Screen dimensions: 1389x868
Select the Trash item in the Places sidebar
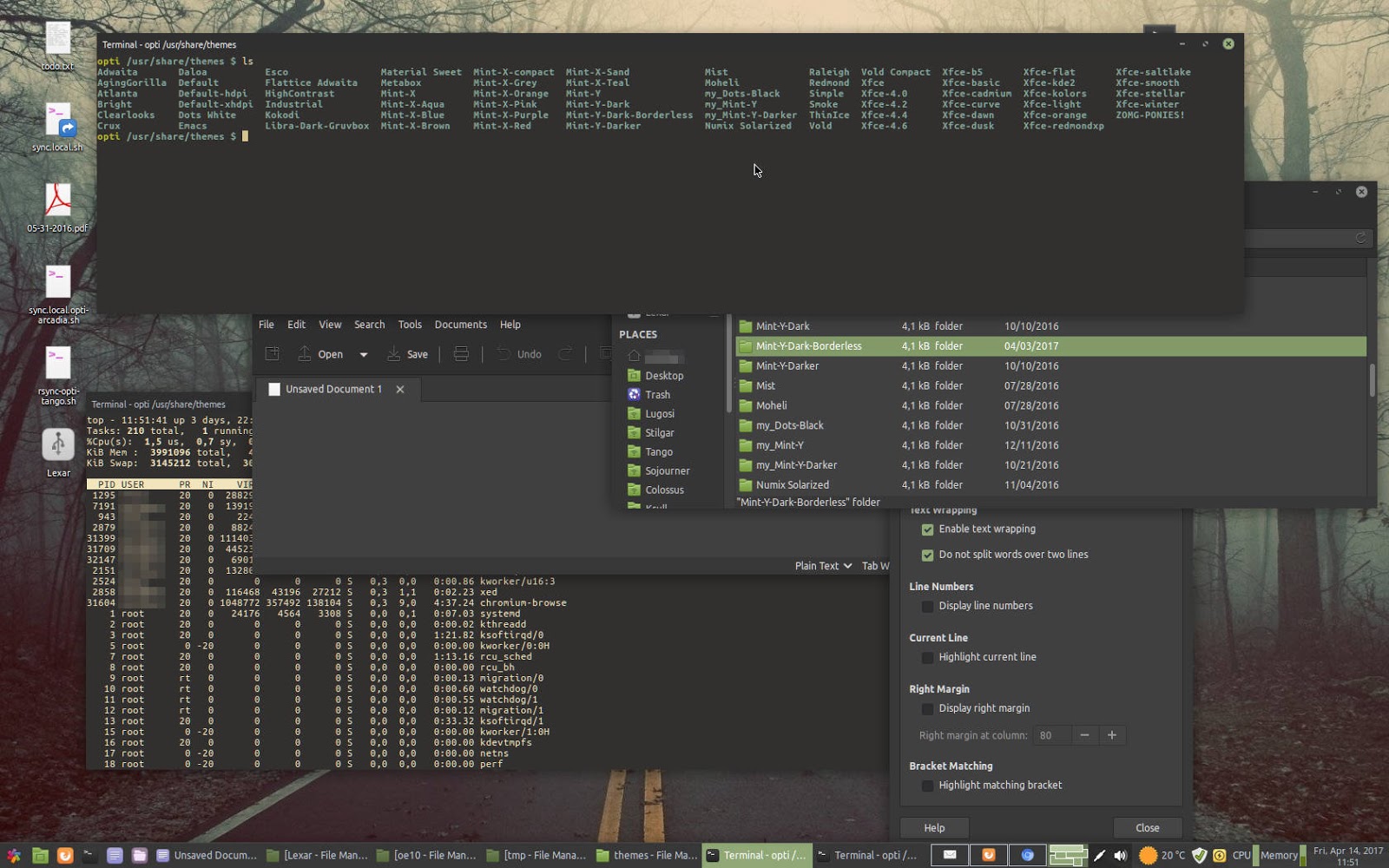(657, 394)
